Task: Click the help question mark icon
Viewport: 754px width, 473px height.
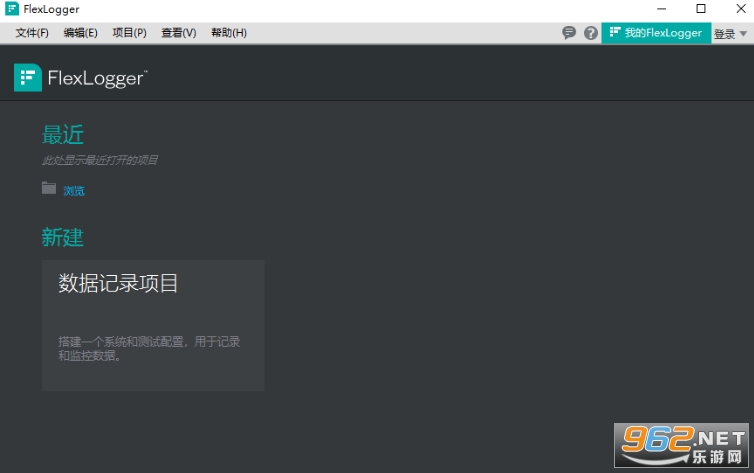Action: point(591,33)
